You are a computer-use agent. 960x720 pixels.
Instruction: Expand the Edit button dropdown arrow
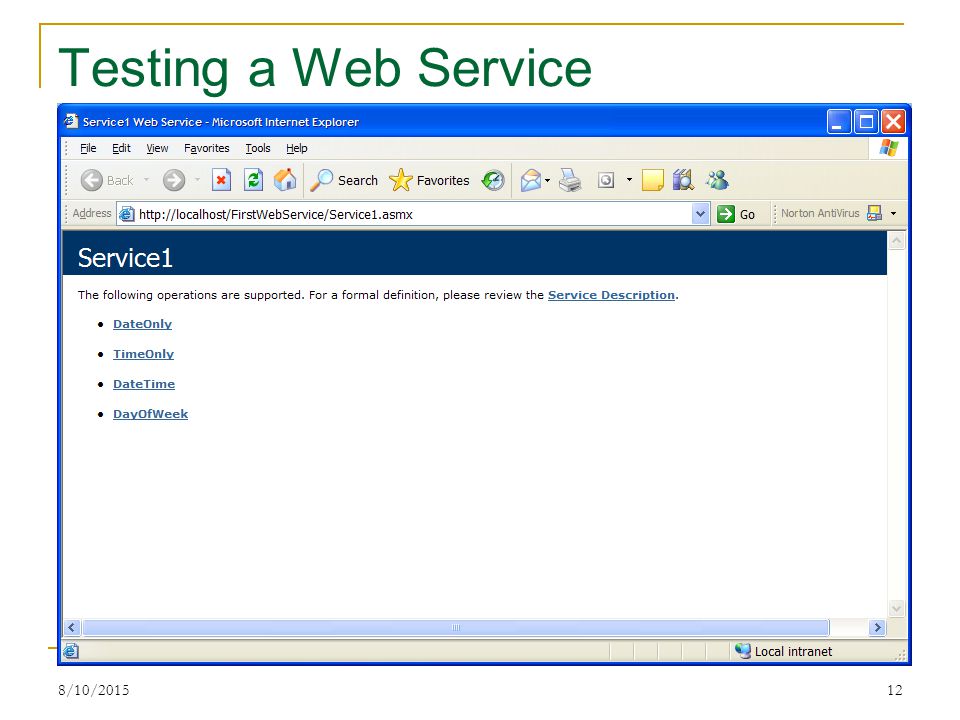coord(629,180)
